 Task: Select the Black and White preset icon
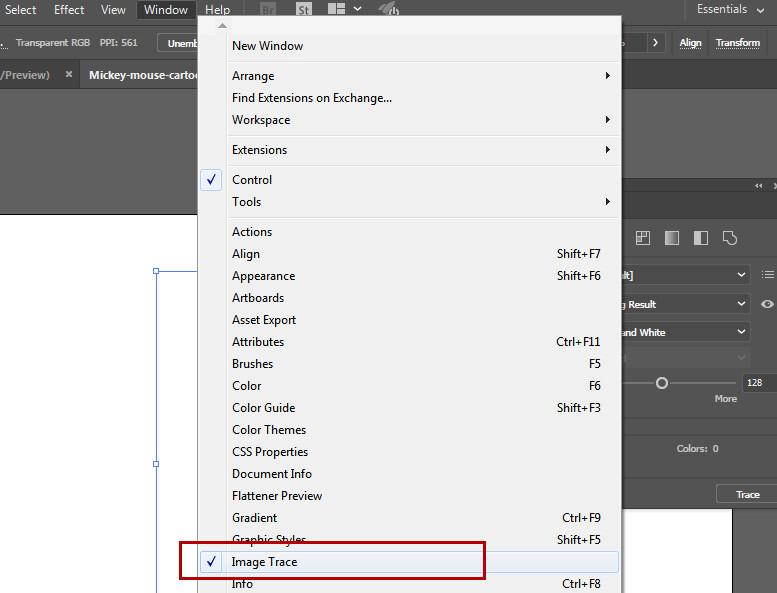pos(701,238)
